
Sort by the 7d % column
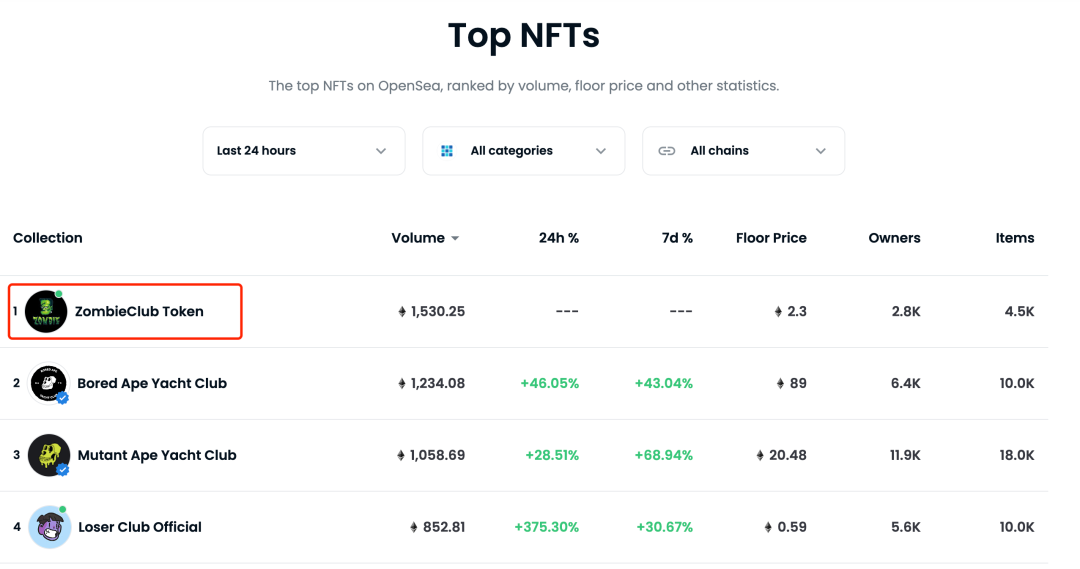pos(677,238)
